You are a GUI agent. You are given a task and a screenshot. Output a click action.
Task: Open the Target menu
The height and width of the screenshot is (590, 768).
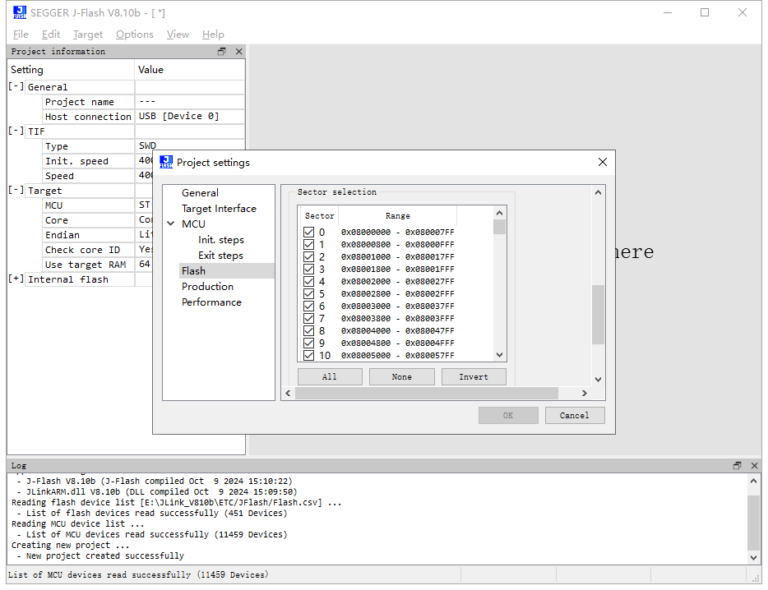click(x=87, y=34)
